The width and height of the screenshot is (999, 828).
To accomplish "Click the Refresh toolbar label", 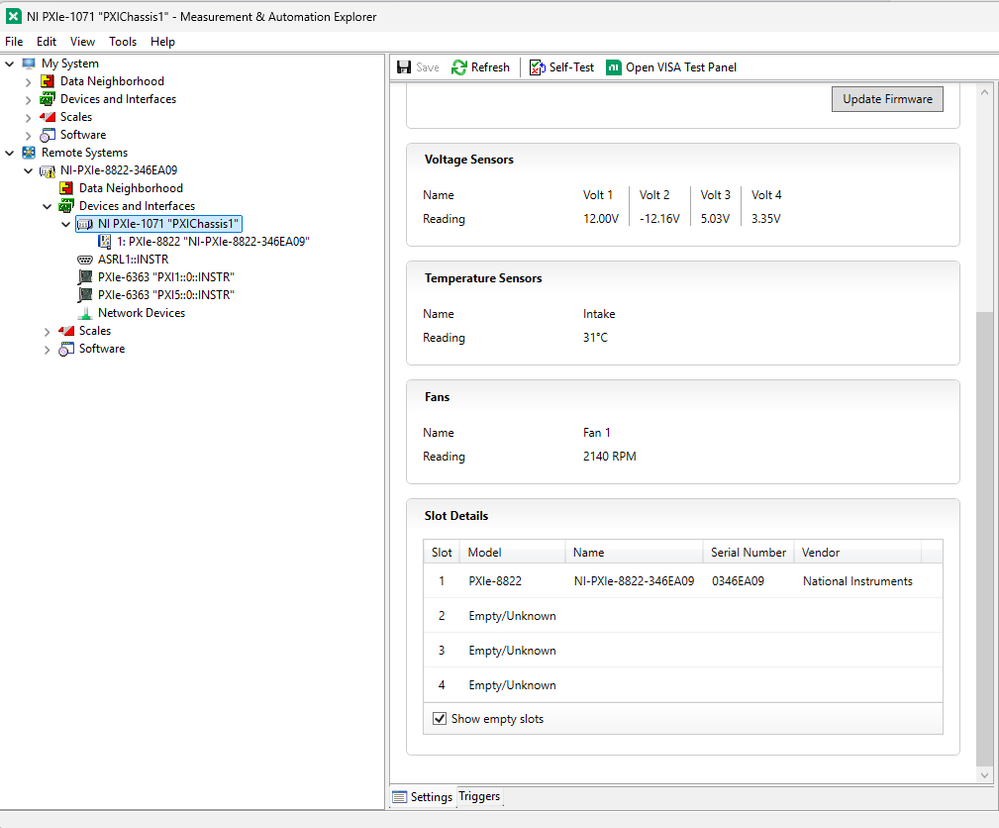I will [490, 68].
